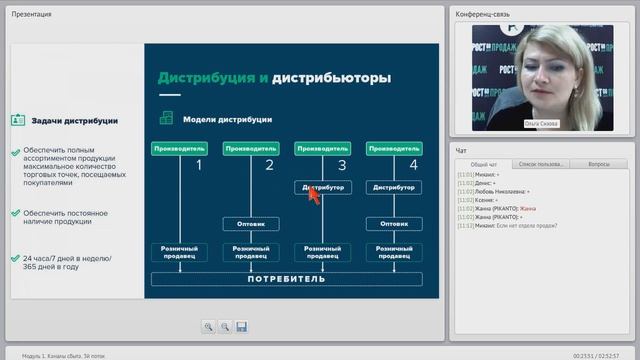Open the Общий чат tab
Screen dimensions: 640x360
[484, 164]
